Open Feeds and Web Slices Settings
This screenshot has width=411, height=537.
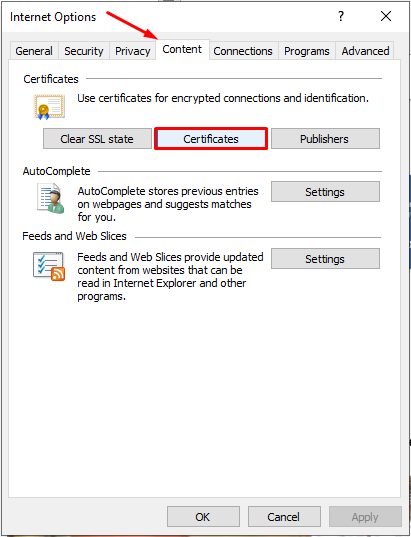coord(325,259)
